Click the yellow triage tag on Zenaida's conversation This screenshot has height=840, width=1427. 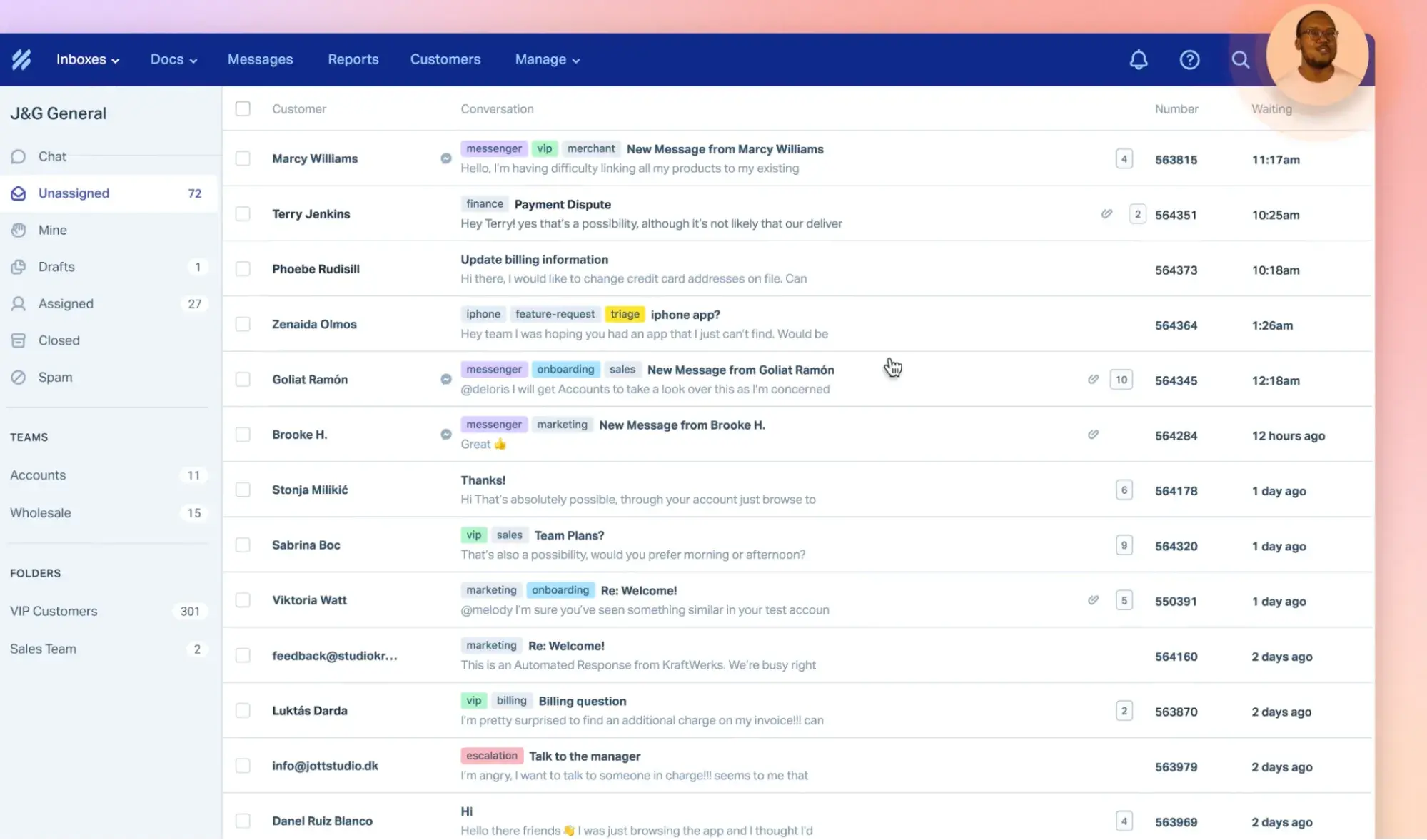coord(625,314)
